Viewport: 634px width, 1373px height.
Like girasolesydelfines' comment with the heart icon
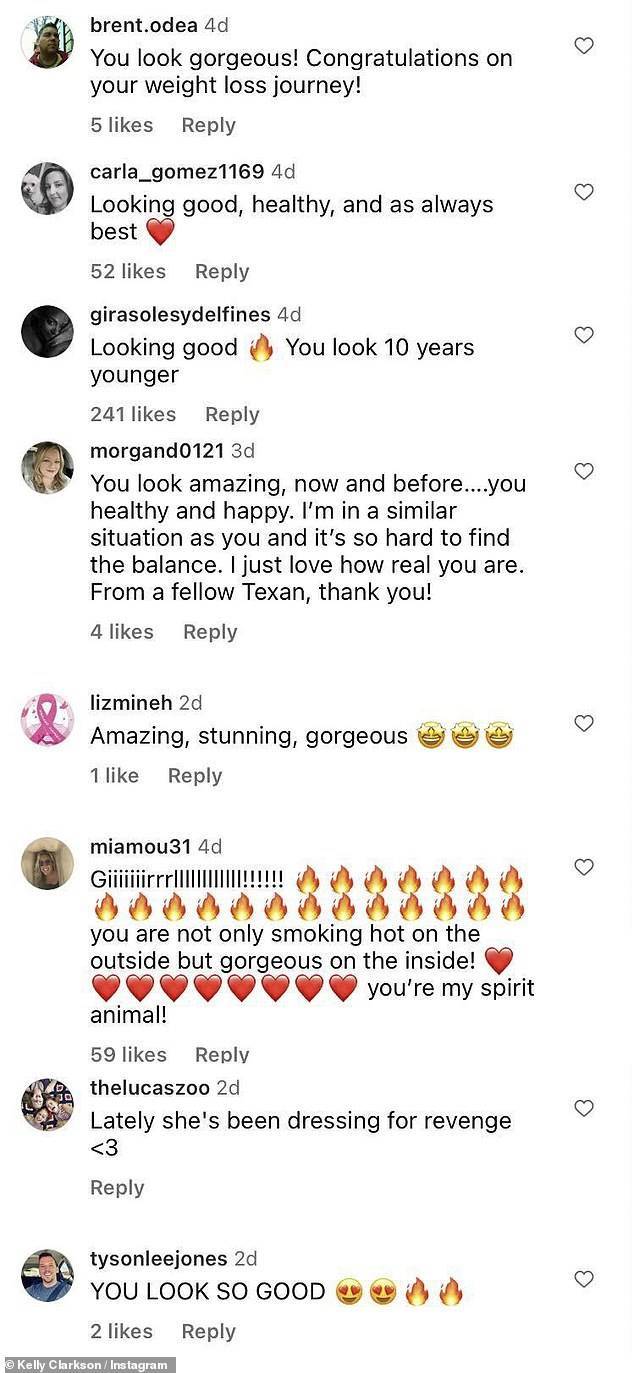click(583, 335)
